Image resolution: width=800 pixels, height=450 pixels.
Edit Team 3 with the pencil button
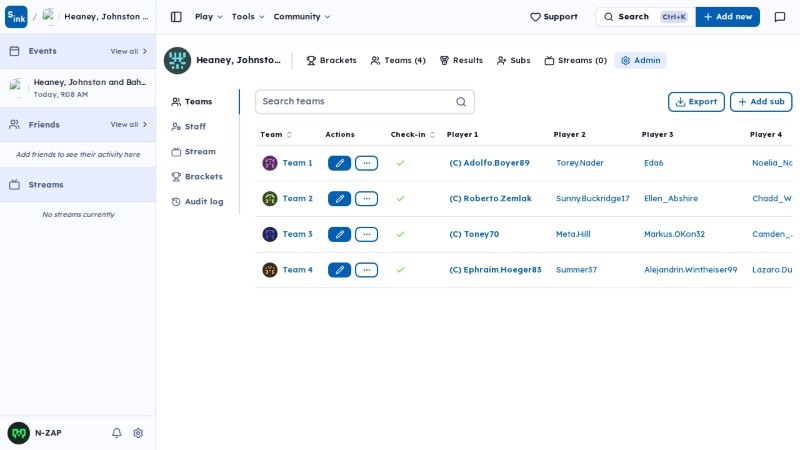click(339, 234)
